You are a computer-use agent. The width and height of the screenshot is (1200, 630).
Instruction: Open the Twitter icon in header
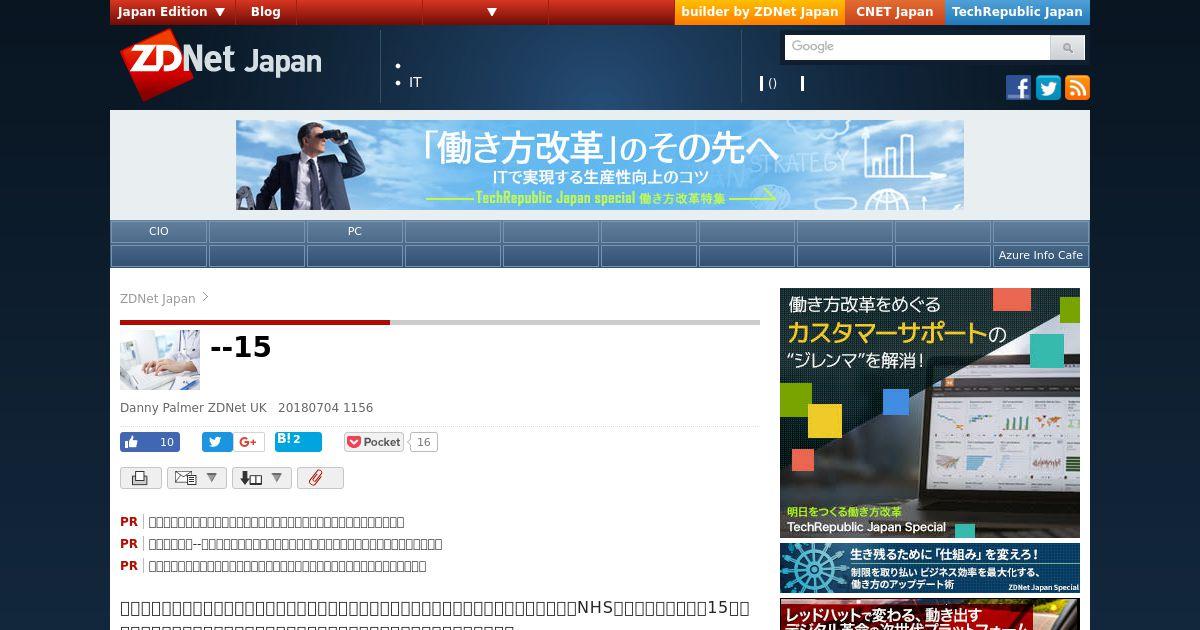tap(1048, 88)
